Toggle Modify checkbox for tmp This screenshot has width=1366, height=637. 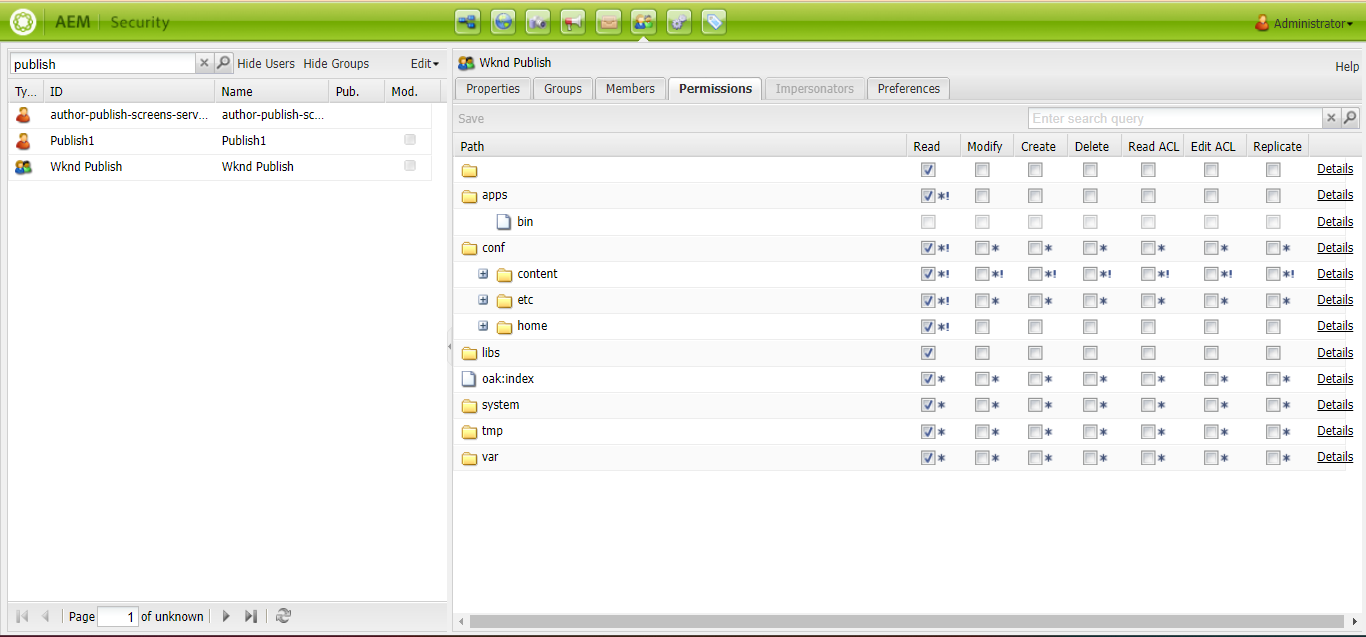[982, 431]
